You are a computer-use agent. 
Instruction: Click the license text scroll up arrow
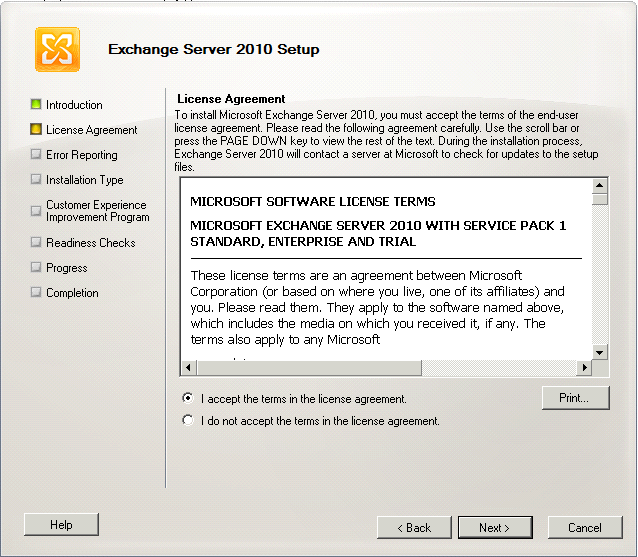(599, 186)
